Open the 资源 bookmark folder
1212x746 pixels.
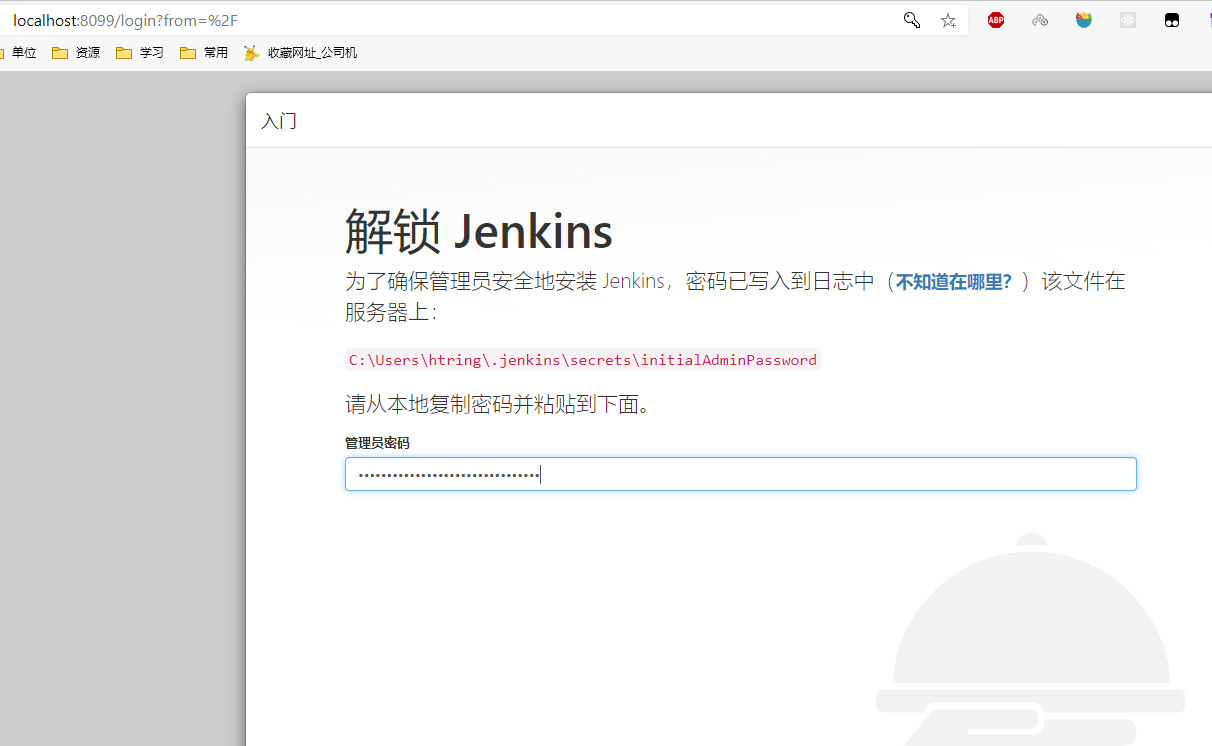pyautogui.click(x=76, y=53)
